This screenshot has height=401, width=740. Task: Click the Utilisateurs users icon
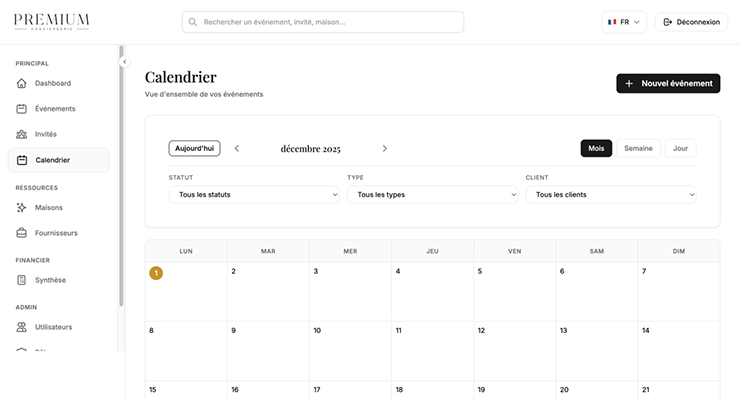(22, 327)
